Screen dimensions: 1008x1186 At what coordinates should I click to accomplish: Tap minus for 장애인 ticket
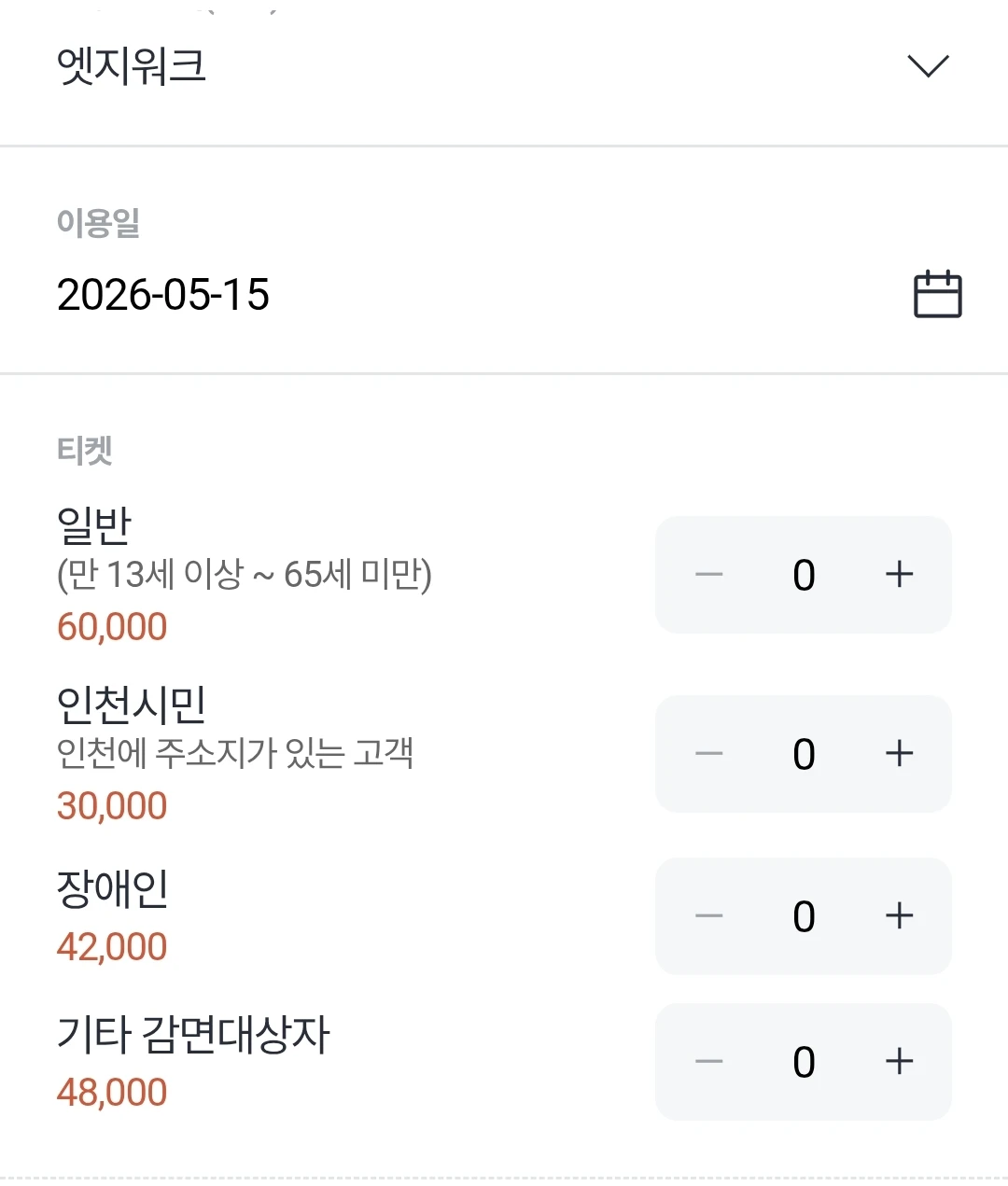click(x=709, y=915)
